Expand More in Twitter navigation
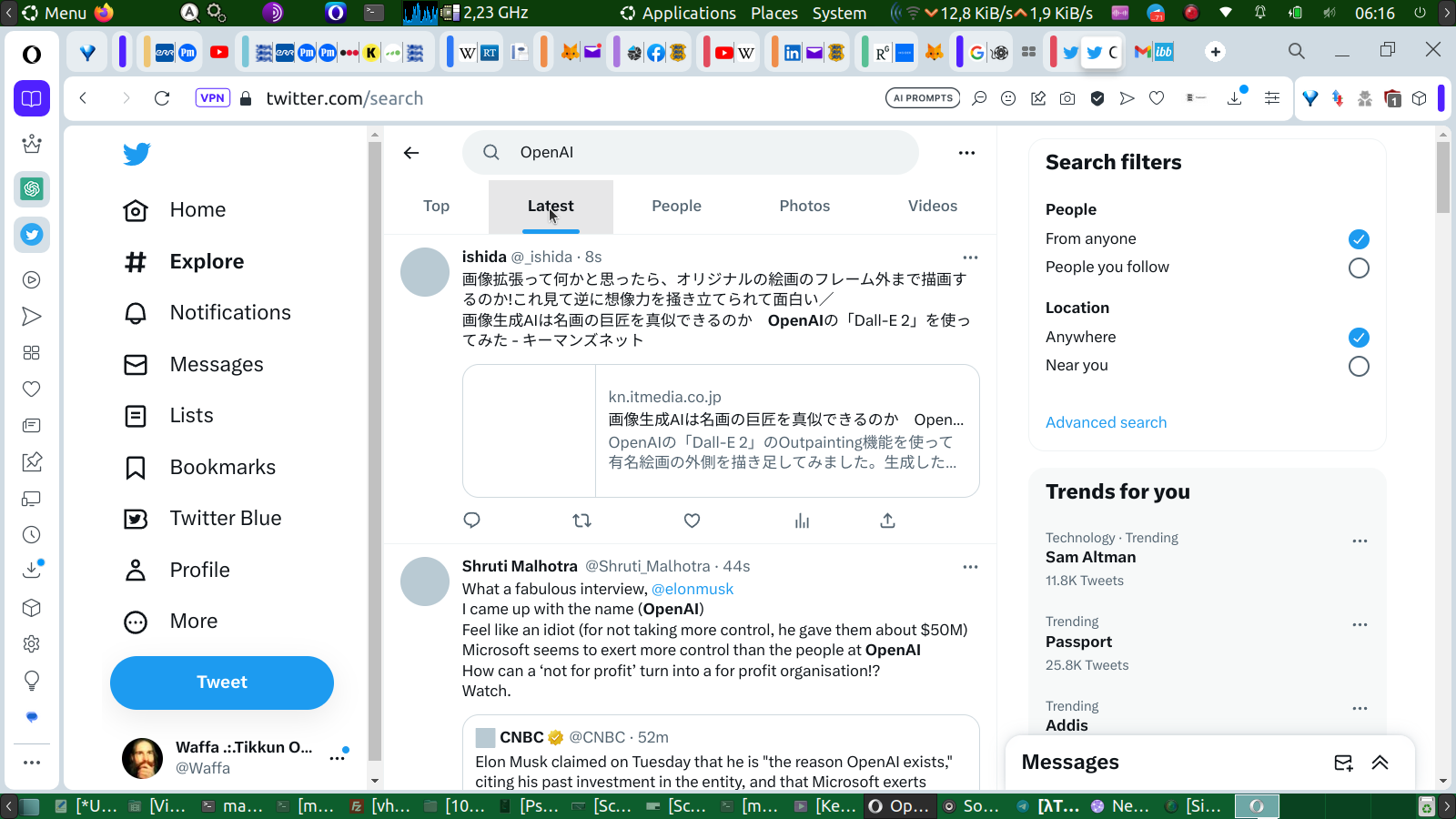The image size is (1456, 819). (x=171, y=622)
